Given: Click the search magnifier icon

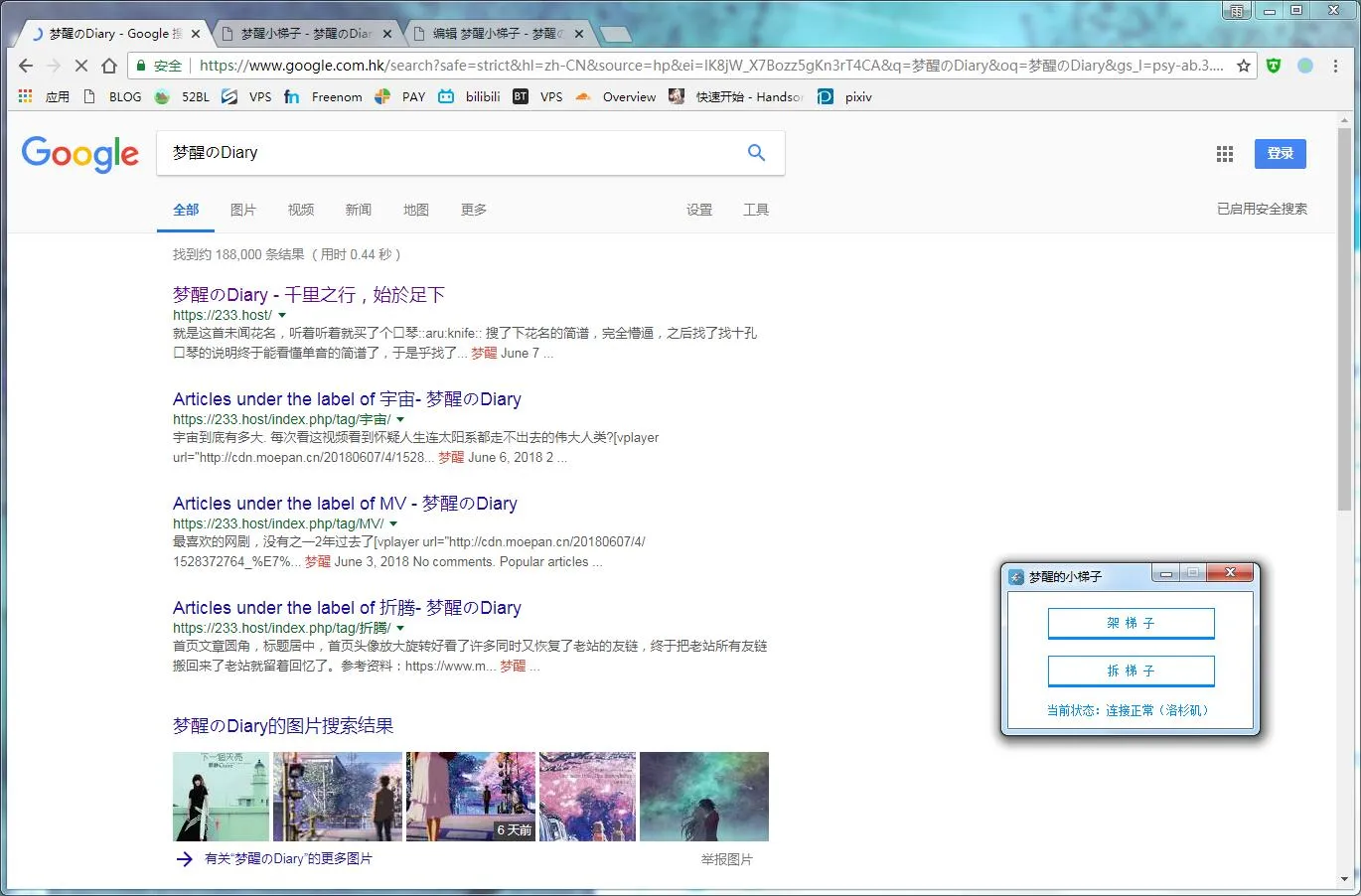Looking at the screenshot, I should [756, 152].
